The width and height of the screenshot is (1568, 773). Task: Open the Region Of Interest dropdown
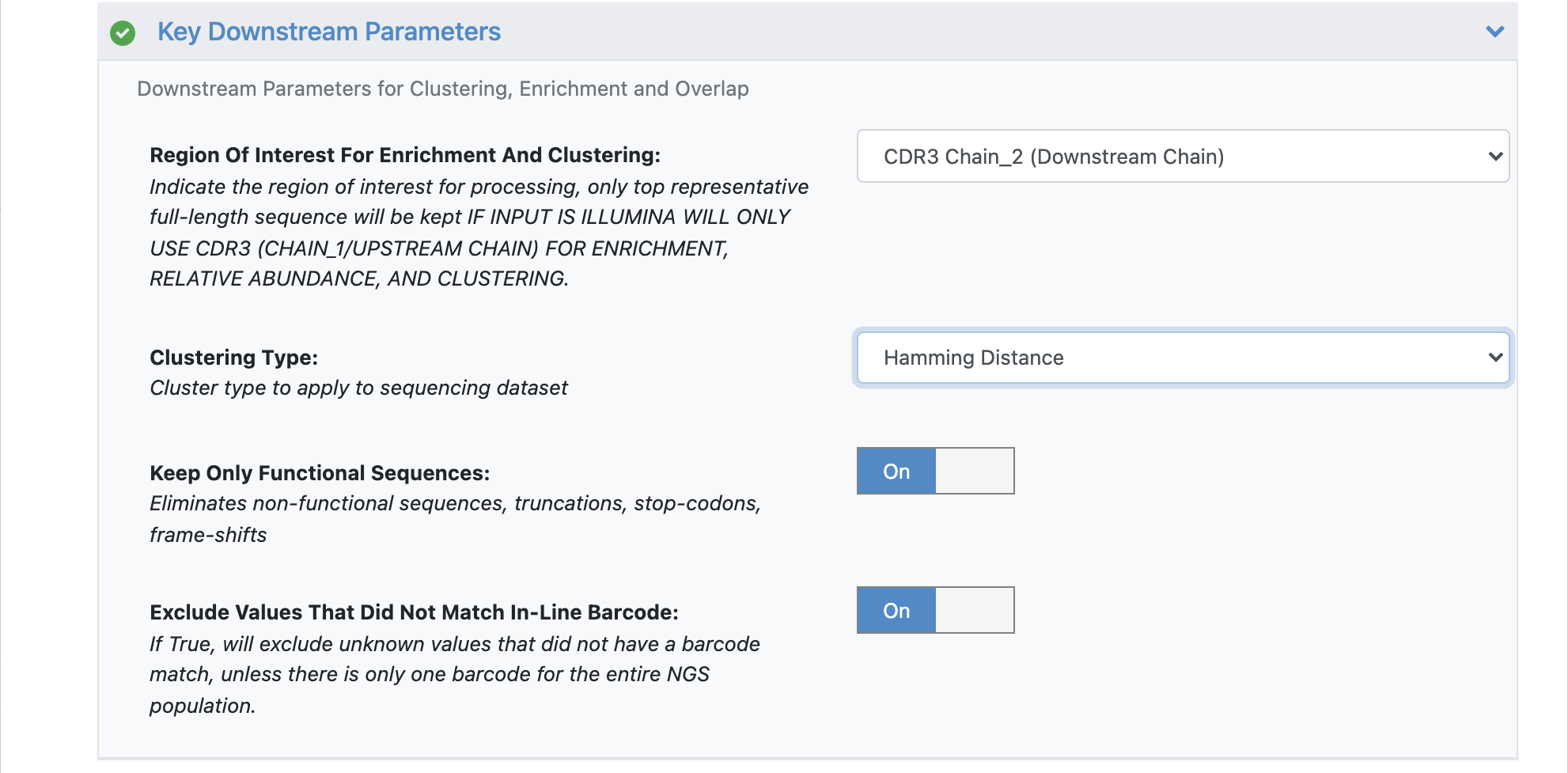(1183, 156)
